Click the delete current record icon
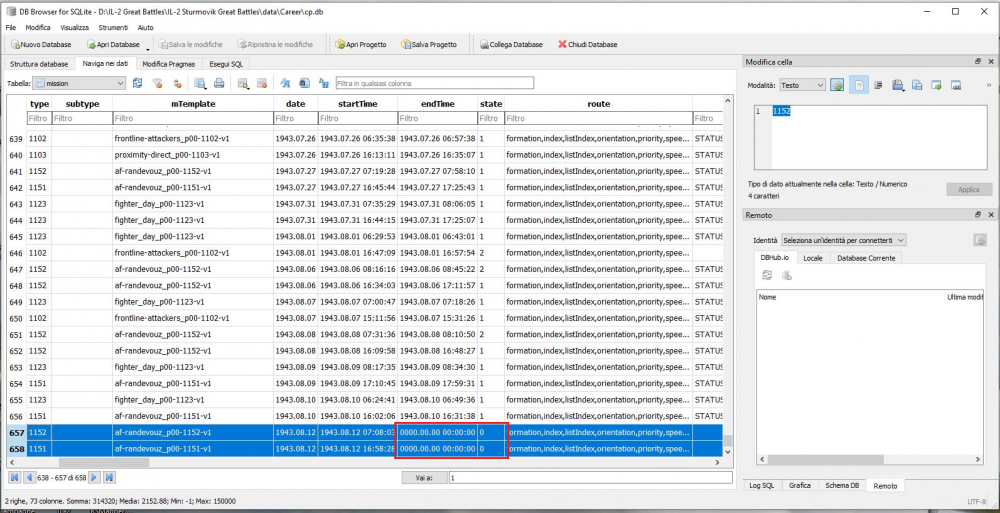This screenshot has width=1000, height=513. point(260,83)
